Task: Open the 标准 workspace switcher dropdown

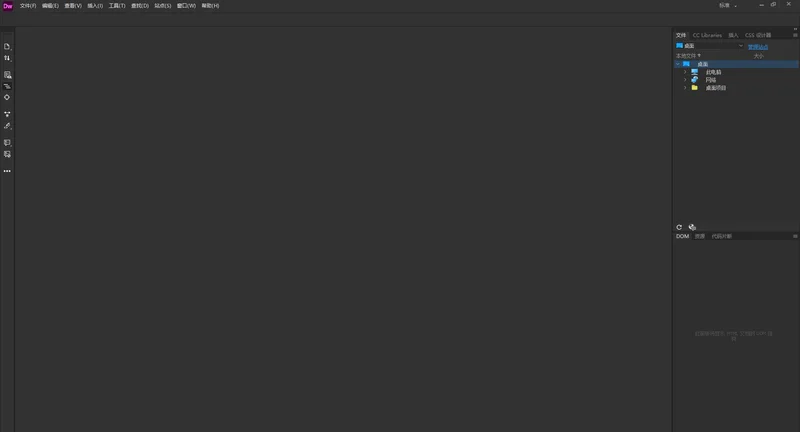Action: point(728,6)
